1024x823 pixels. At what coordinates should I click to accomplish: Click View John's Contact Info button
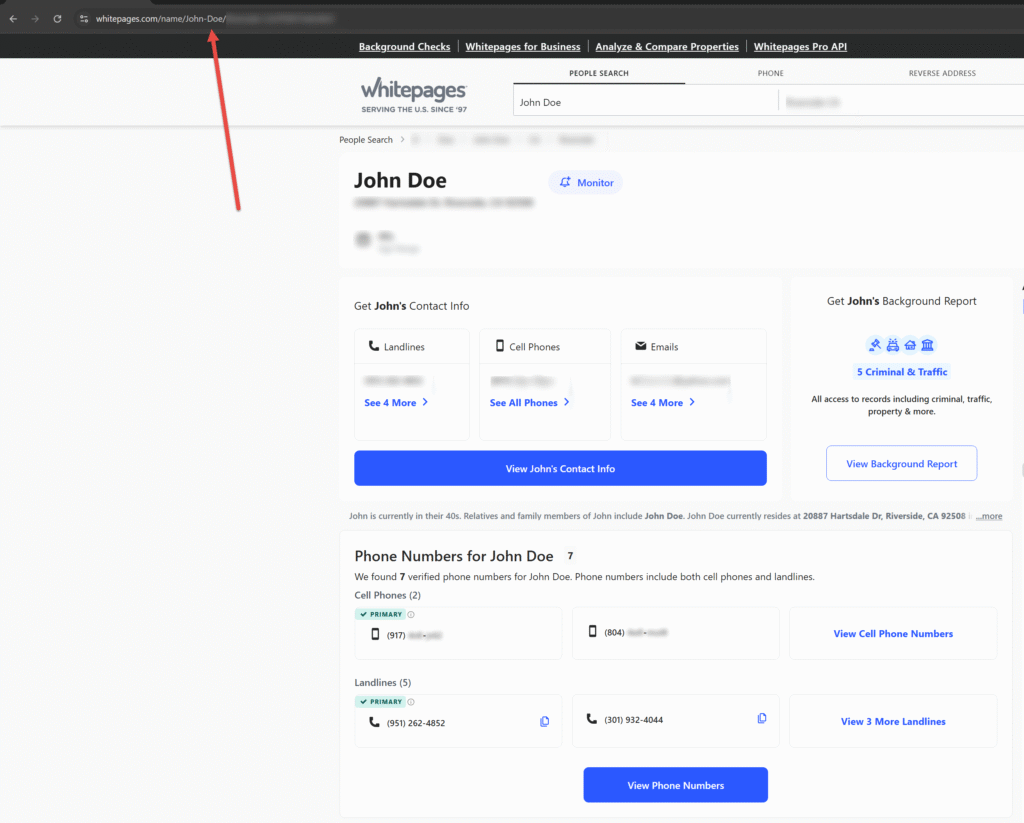(560, 468)
